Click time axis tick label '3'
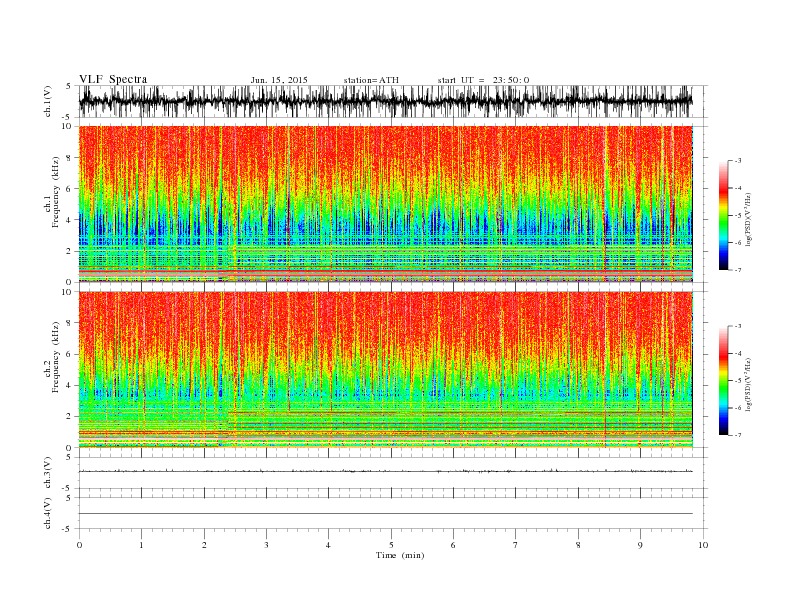Screen dimensions: 792x612 266,545
